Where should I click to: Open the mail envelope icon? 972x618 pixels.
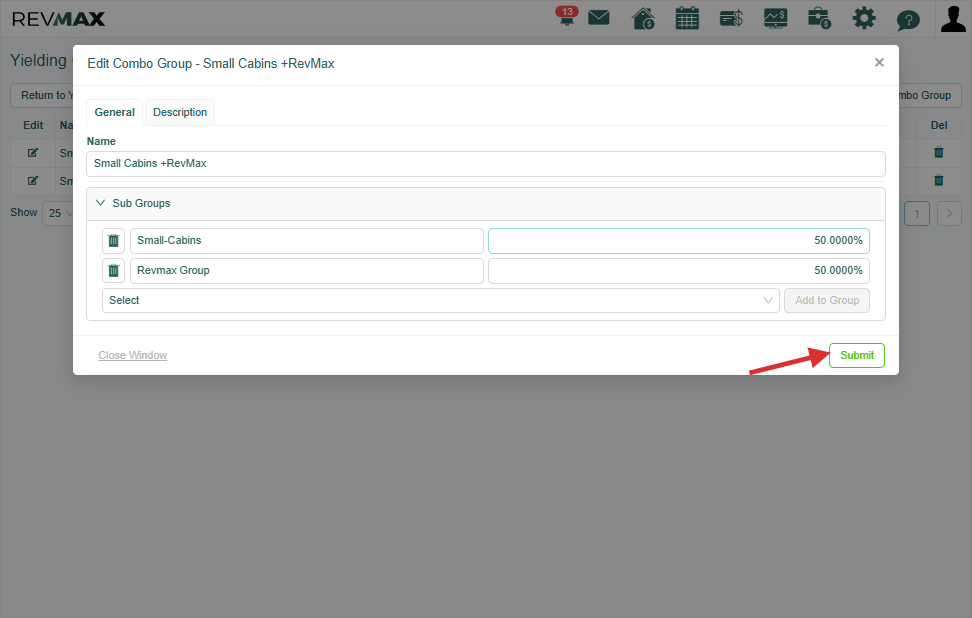pos(598,17)
